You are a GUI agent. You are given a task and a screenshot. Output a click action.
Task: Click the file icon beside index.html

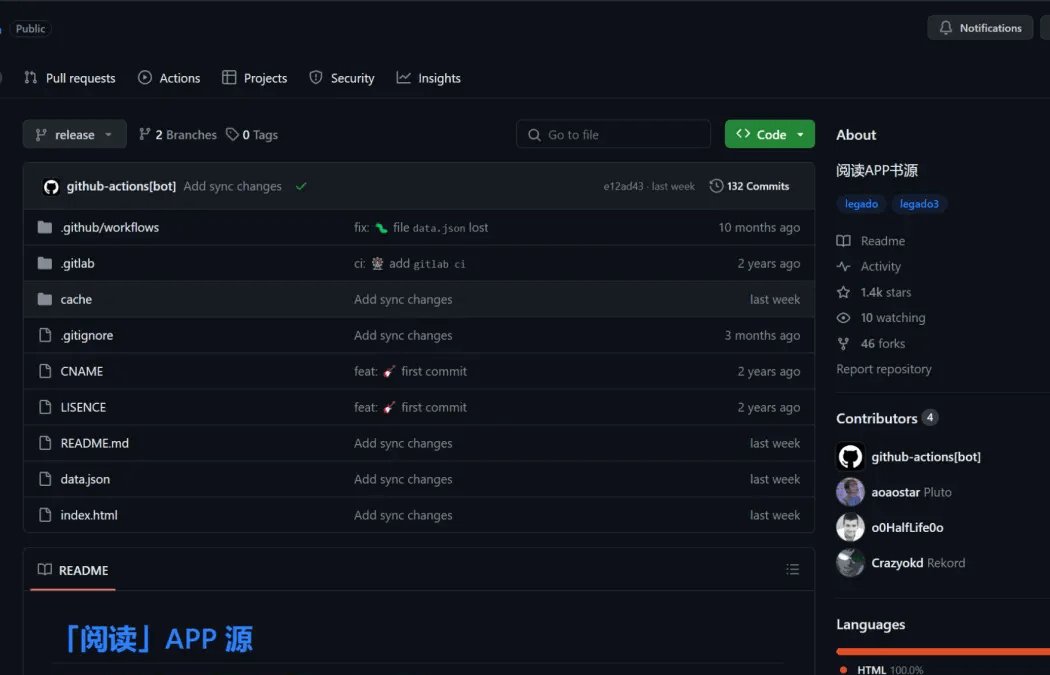click(x=45, y=515)
